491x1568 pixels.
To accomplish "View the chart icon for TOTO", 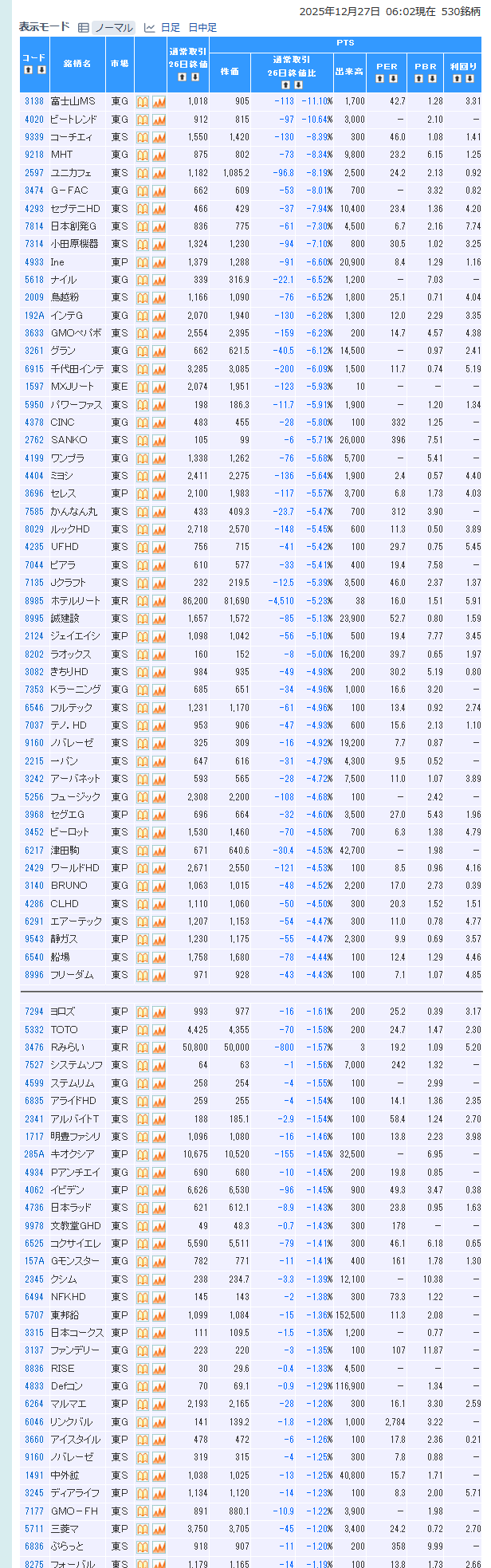I will 159,1030.
